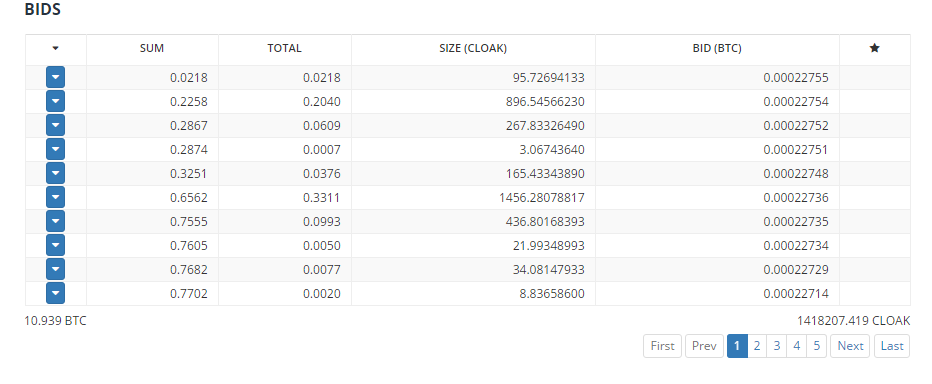Screen dimensions: 932x384
Task: Click bid price 0.00022736
Action: pos(796,198)
